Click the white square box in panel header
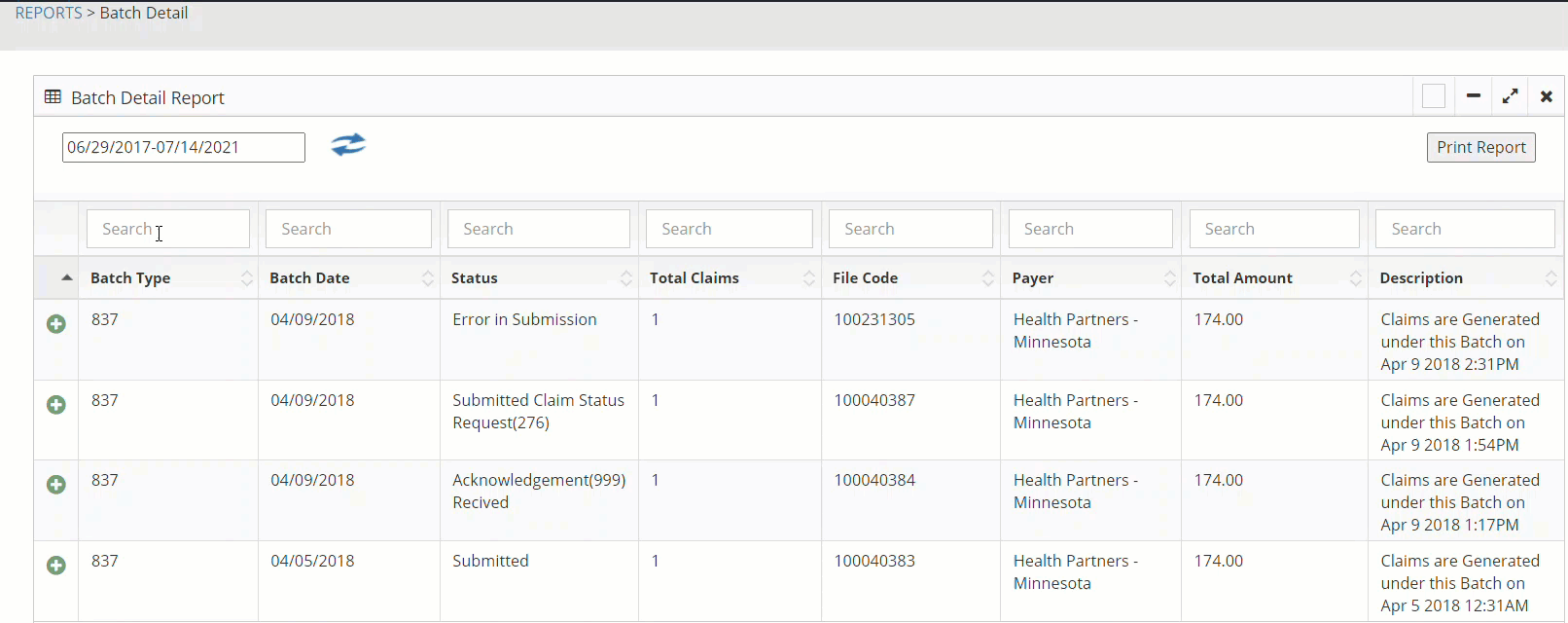Screen dimensions: 1568x623 (1433, 96)
